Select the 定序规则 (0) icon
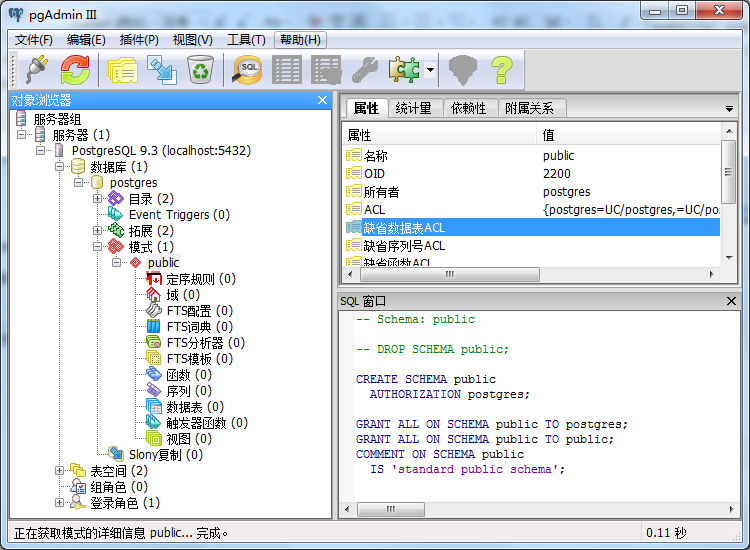Screen dimensions: 750x550 tap(154, 278)
